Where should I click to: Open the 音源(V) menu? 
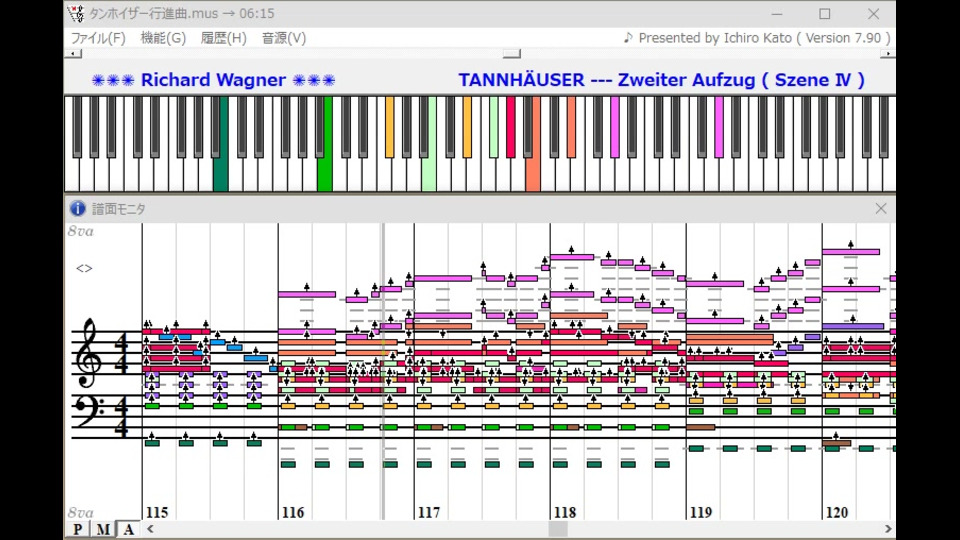283,38
